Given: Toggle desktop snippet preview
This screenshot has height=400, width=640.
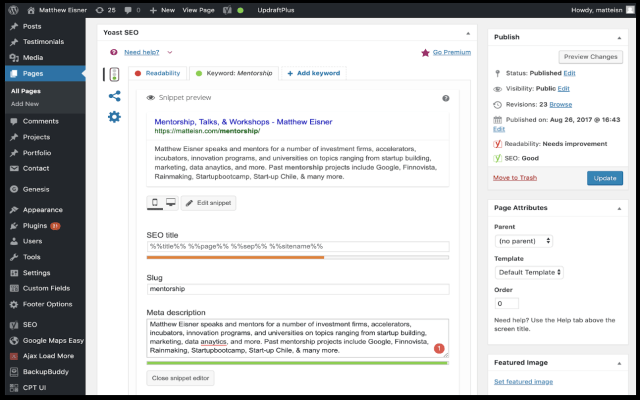Looking at the screenshot, I should 171,202.
